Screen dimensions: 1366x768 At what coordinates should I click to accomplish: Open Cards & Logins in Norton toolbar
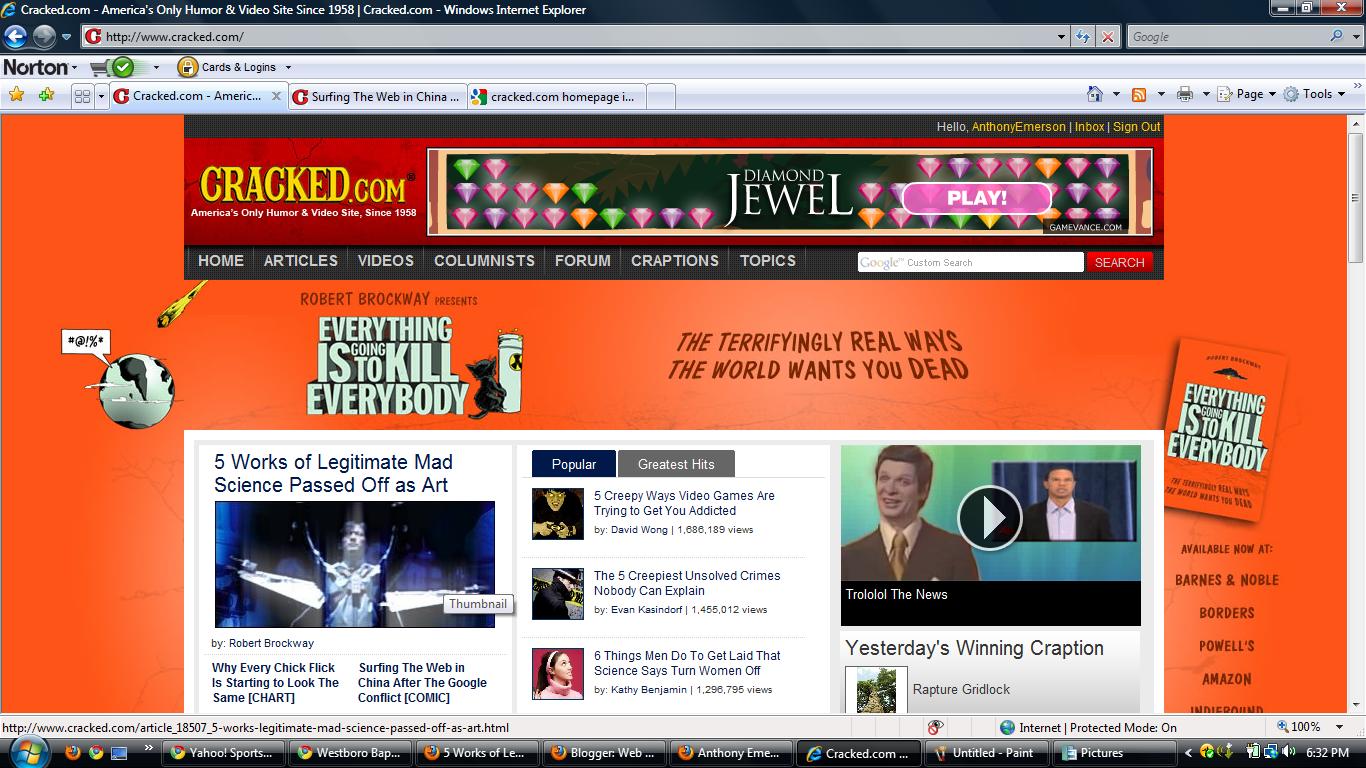(228, 67)
